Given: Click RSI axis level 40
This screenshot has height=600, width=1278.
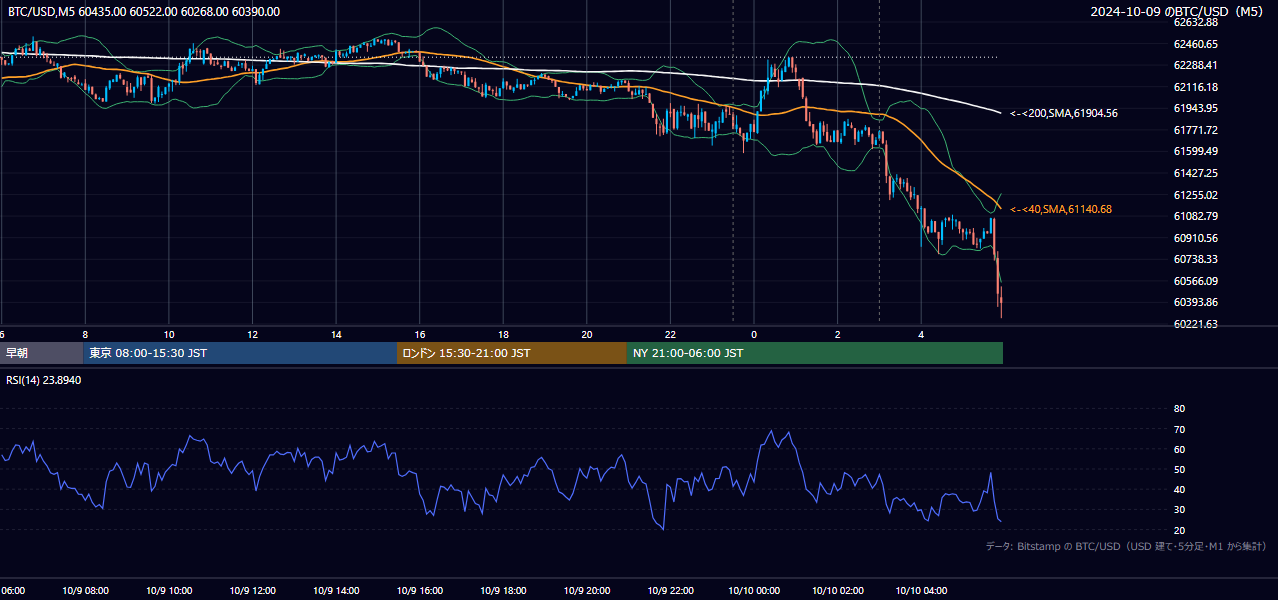Looking at the screenshot, I should (x=1179, y=489).
